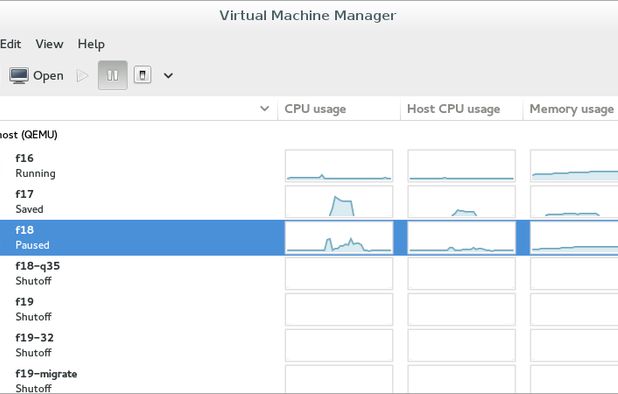Click the f17 Host CPU usage graph
The width and height of the screenshot is (618, 394).
click(462, 202)
